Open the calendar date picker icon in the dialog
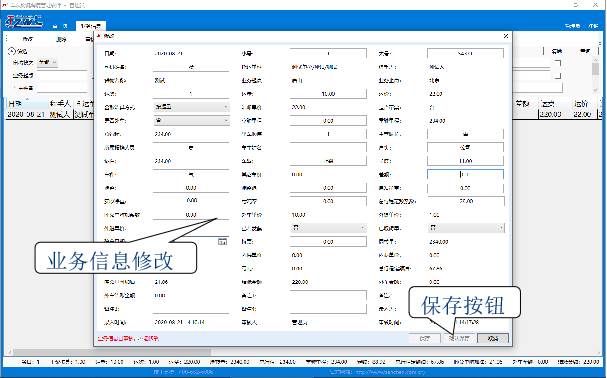Screen dimensions: 607x378 coord(222,242)
